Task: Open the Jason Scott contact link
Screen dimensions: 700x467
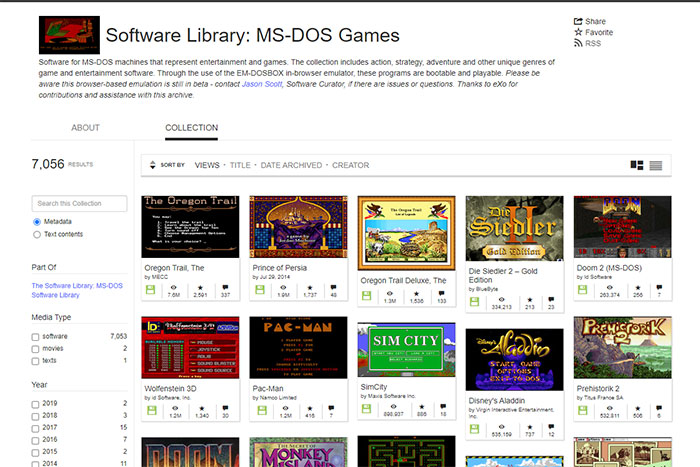Action: pyautogui.click(x=262, y=84)
